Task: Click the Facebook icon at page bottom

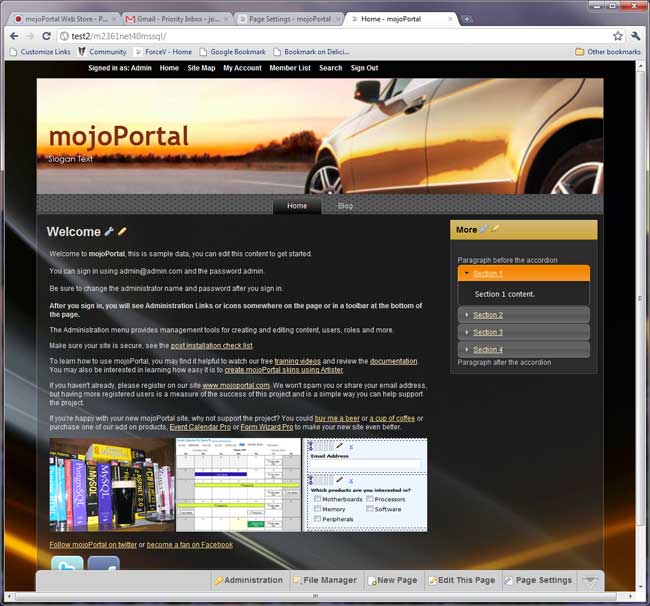Action: 103,568
